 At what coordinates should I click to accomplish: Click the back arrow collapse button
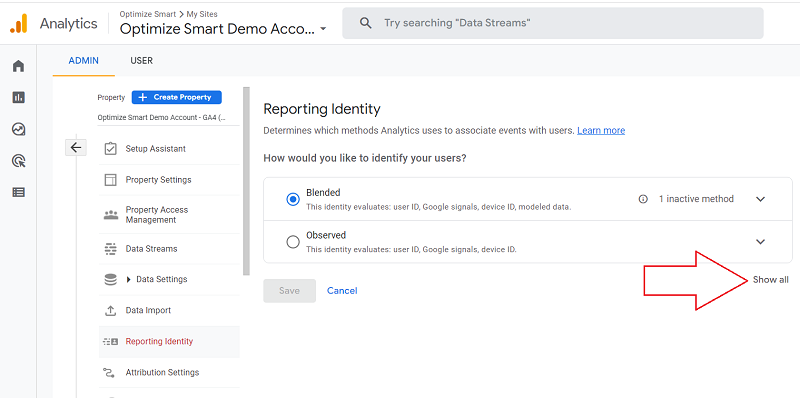tap(76, 147)
